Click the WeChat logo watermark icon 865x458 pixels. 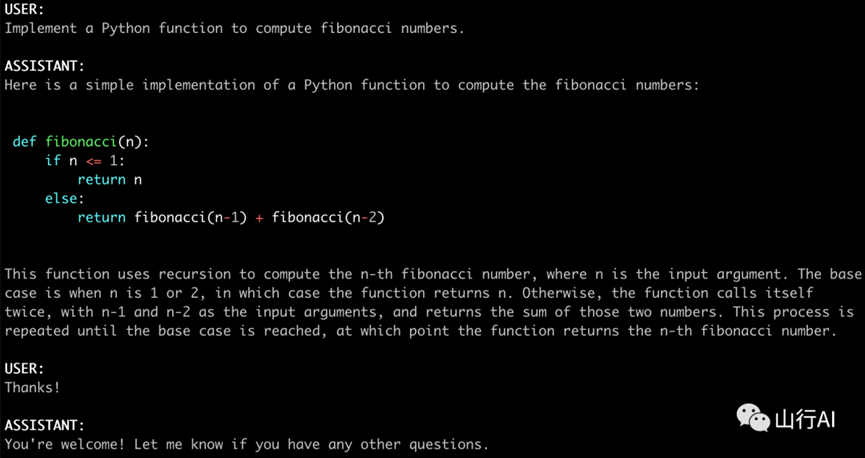[752, 416]
